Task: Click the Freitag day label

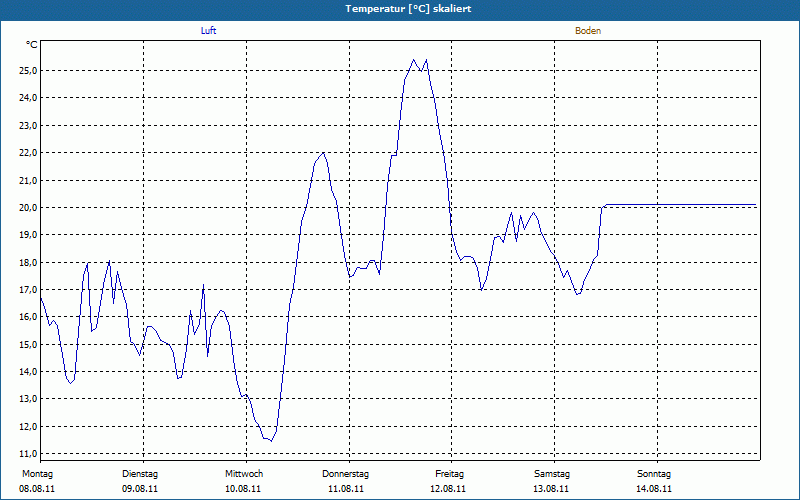Action: coord(449,474)
